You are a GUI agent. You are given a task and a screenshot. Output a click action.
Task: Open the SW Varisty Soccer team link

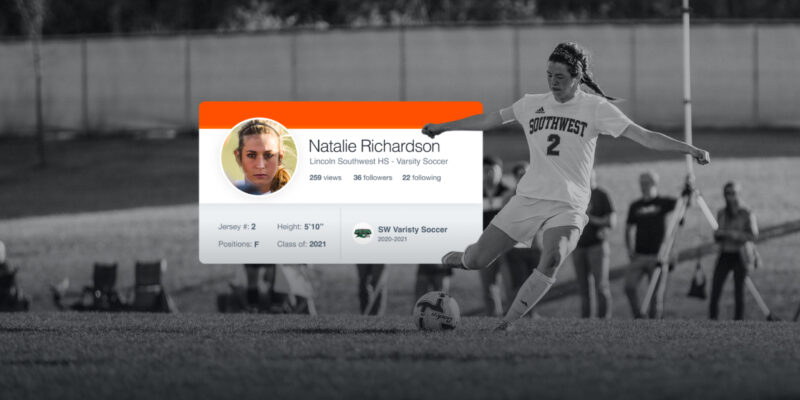[x=412, y=230]
